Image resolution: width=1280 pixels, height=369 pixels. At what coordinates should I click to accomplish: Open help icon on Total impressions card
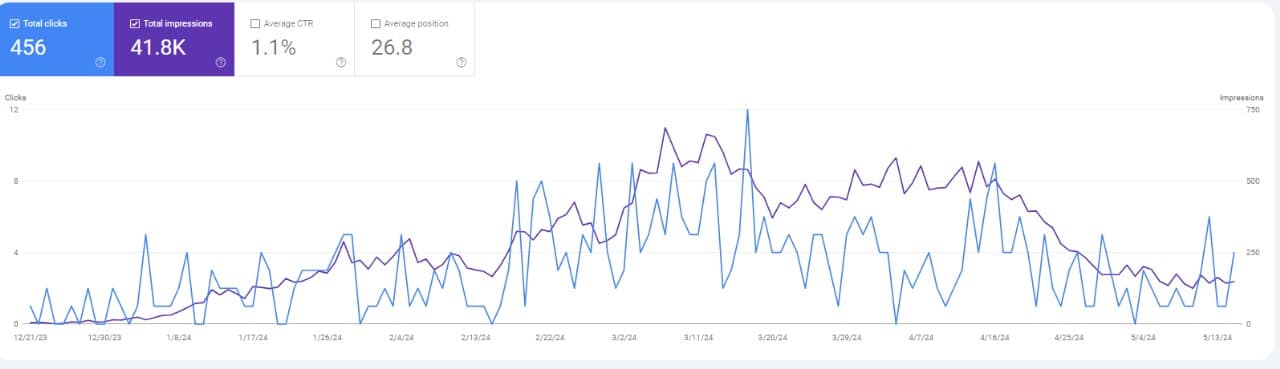pyautogui.click(x=220, y=62)
